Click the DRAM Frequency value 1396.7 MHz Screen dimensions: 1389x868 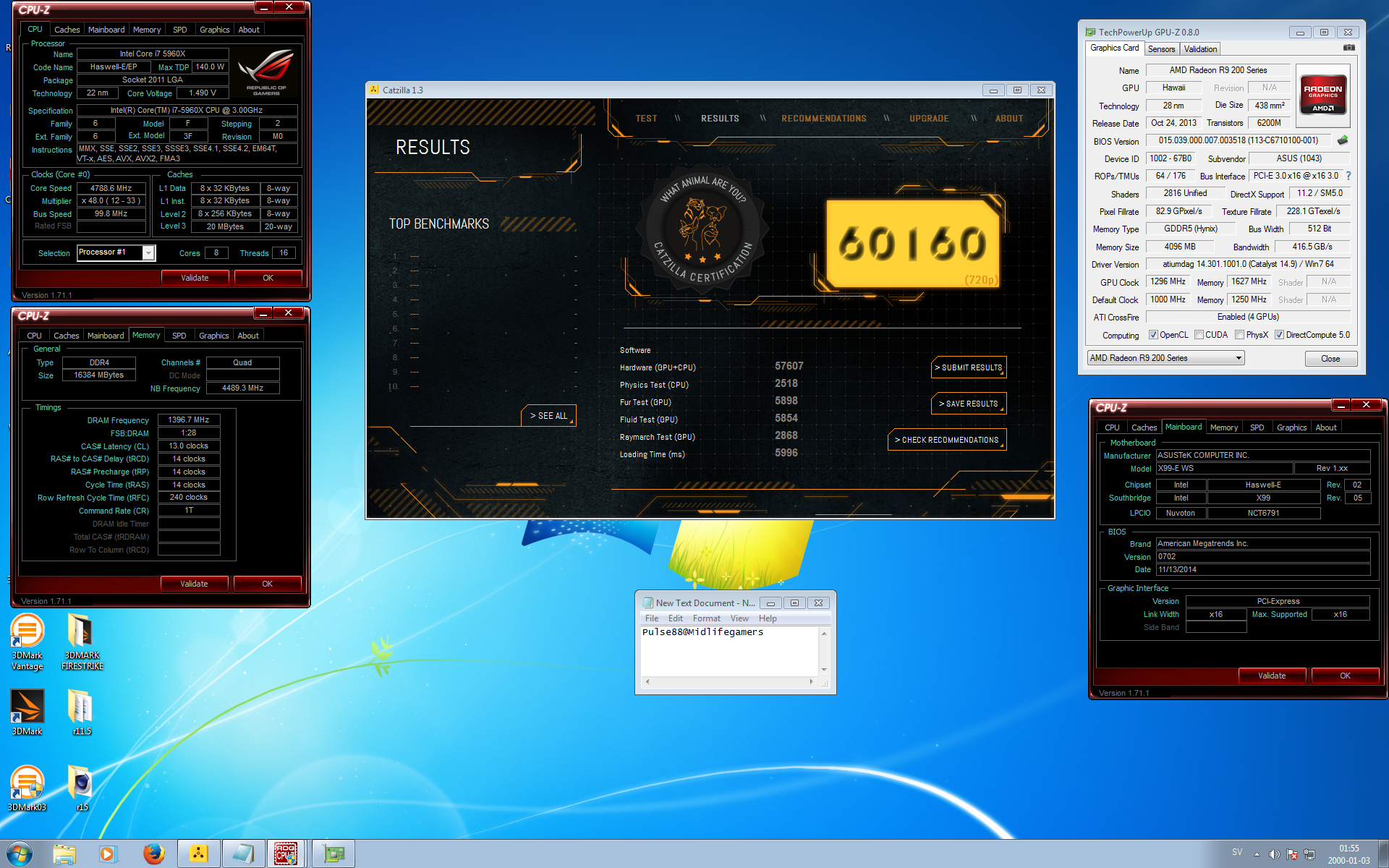pyautogui.click(x=189, y=420)
